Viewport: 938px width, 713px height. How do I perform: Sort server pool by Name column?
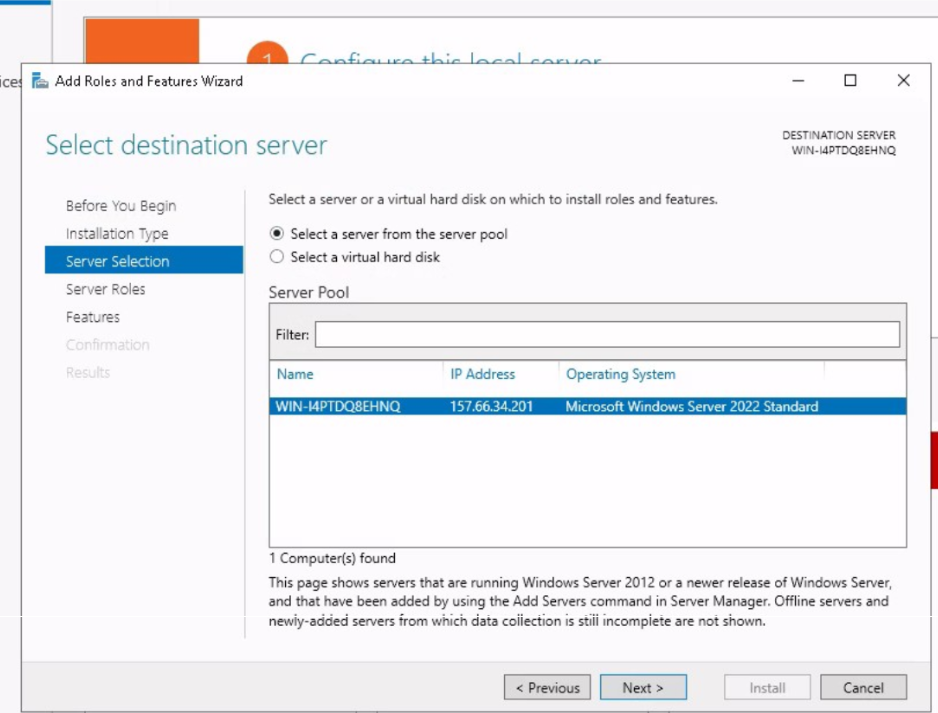click(295, 374)
